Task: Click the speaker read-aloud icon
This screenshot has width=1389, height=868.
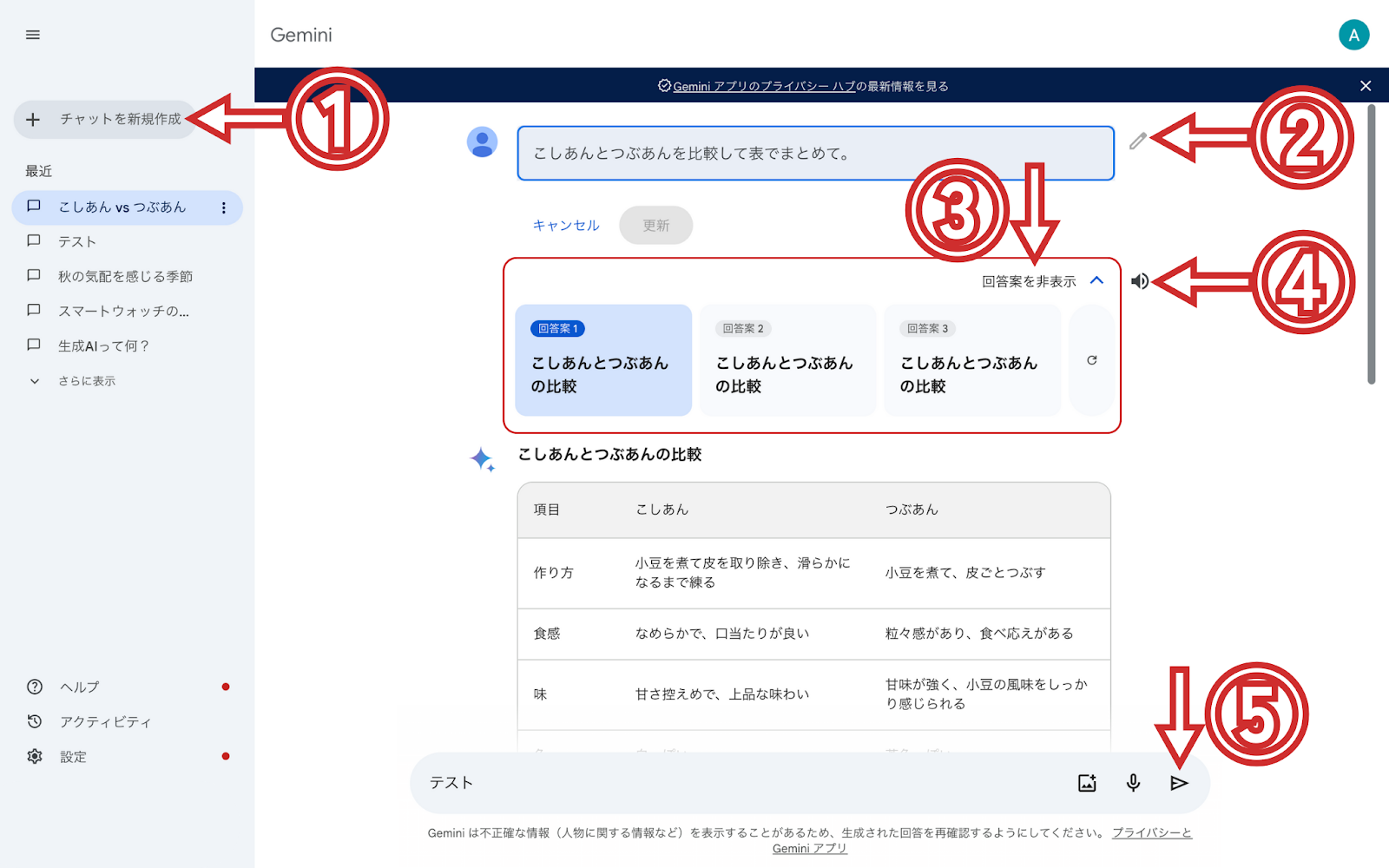Action: pyautogui.click(x=1140, y=281)
